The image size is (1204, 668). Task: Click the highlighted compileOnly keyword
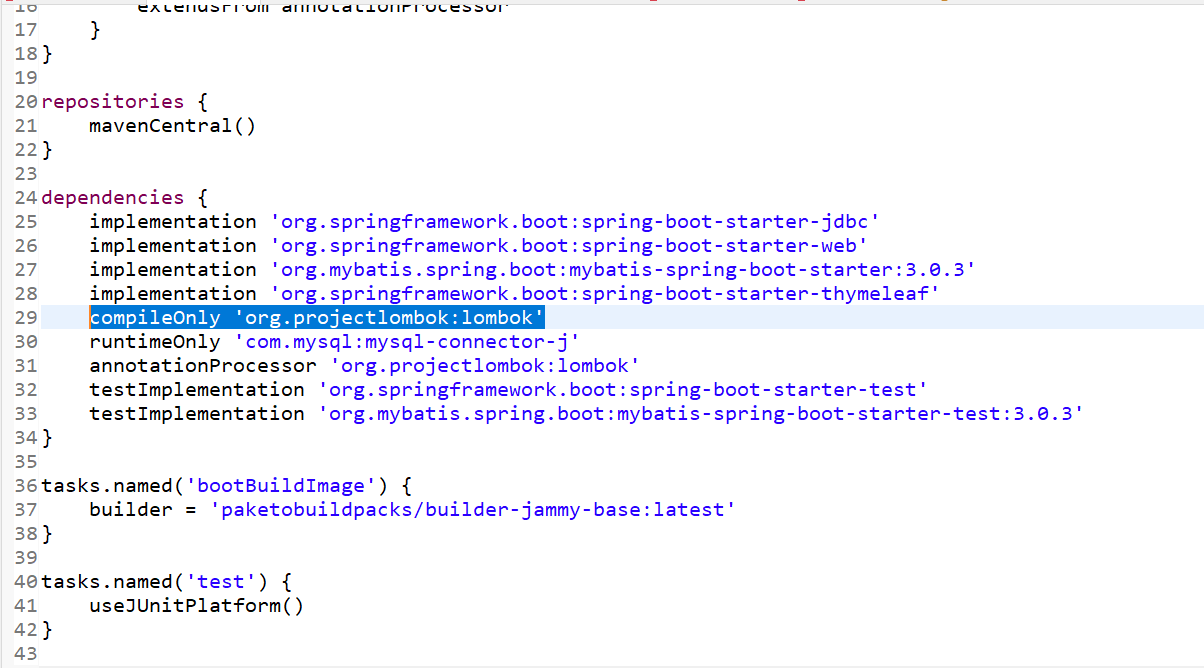[155, 318]
